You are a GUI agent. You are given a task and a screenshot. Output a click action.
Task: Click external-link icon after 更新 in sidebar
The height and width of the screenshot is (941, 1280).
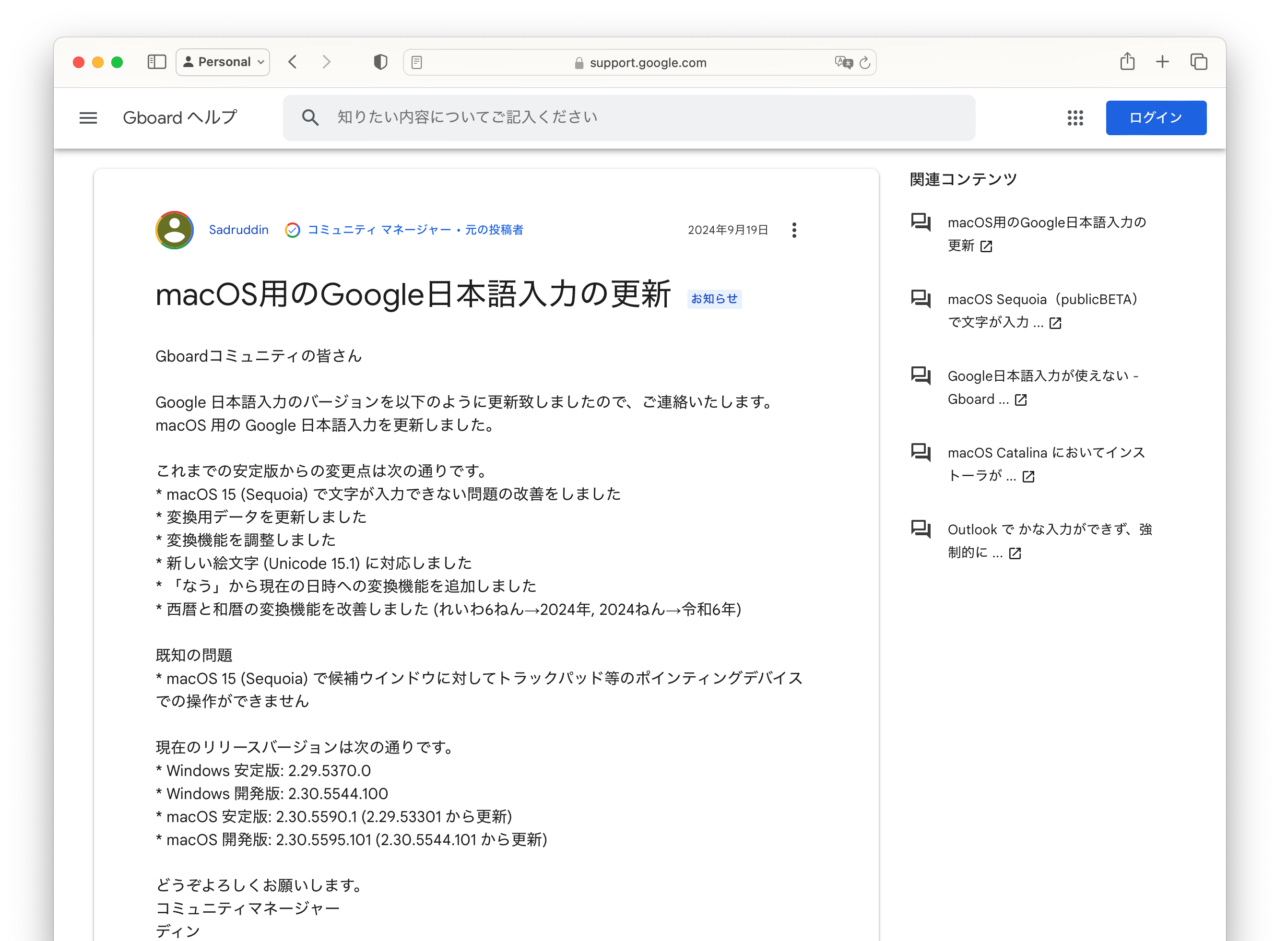tap(986, 246)
